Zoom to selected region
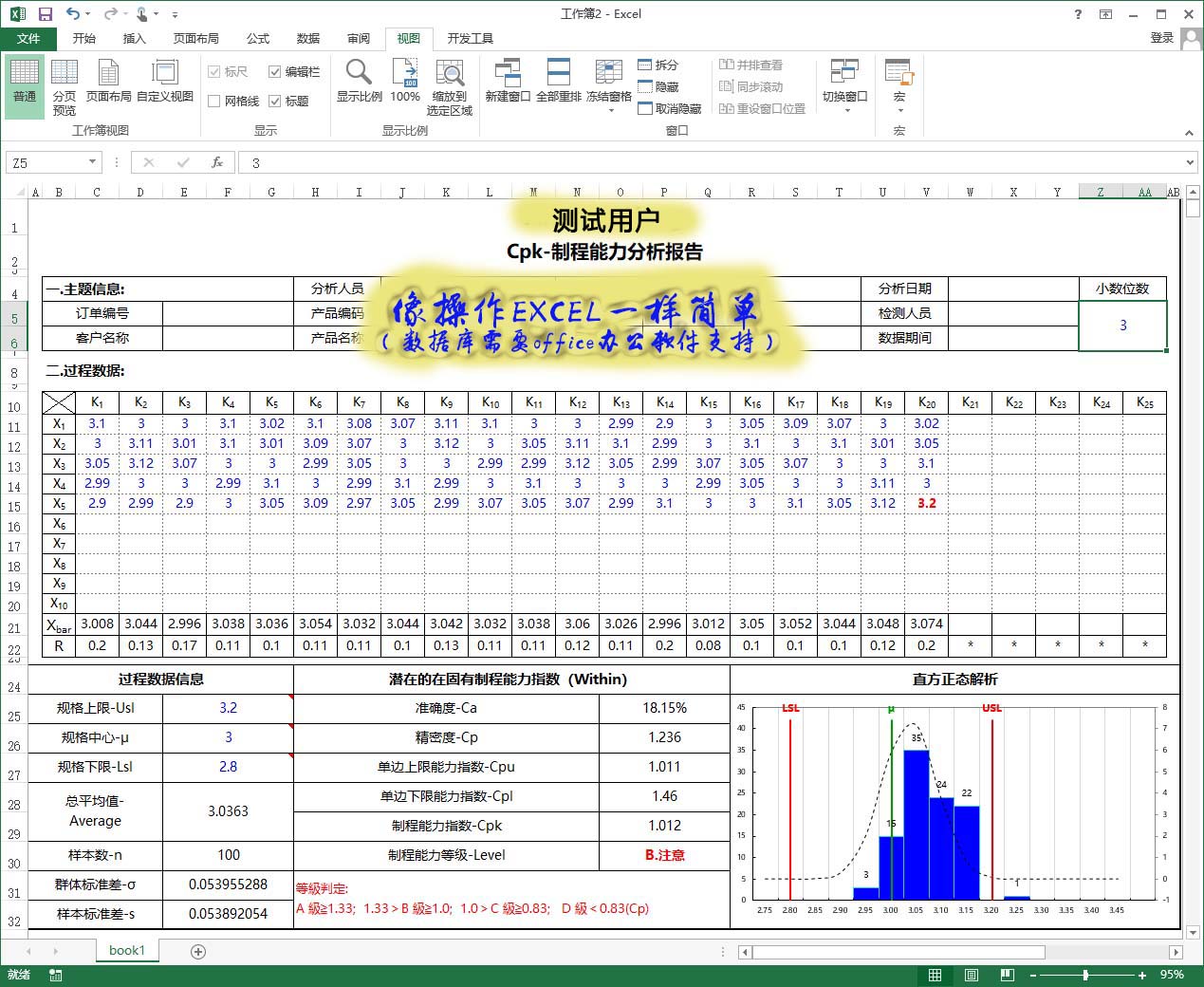 tap(449, 85)
